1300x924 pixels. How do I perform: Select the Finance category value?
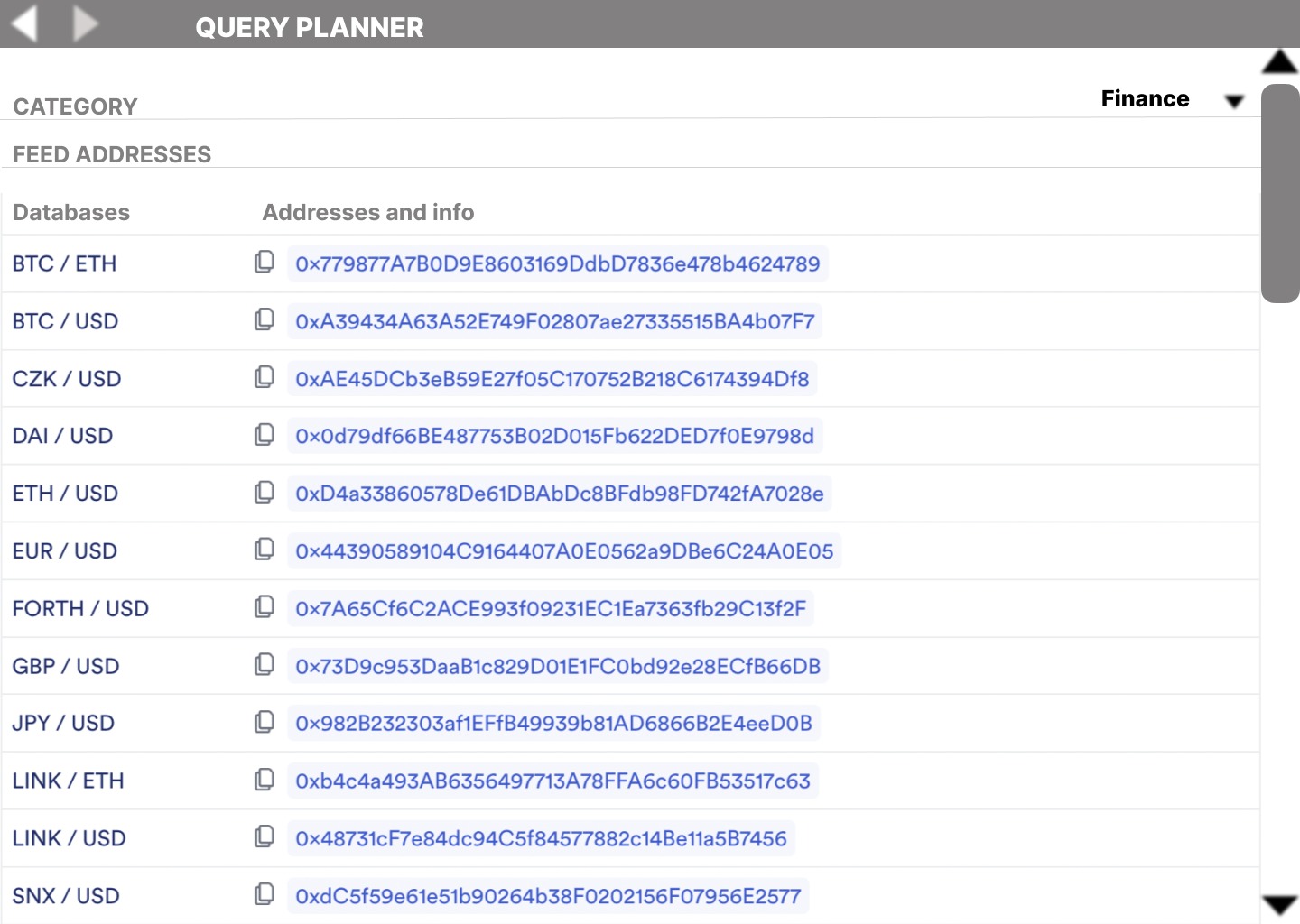pos(1145,98)
